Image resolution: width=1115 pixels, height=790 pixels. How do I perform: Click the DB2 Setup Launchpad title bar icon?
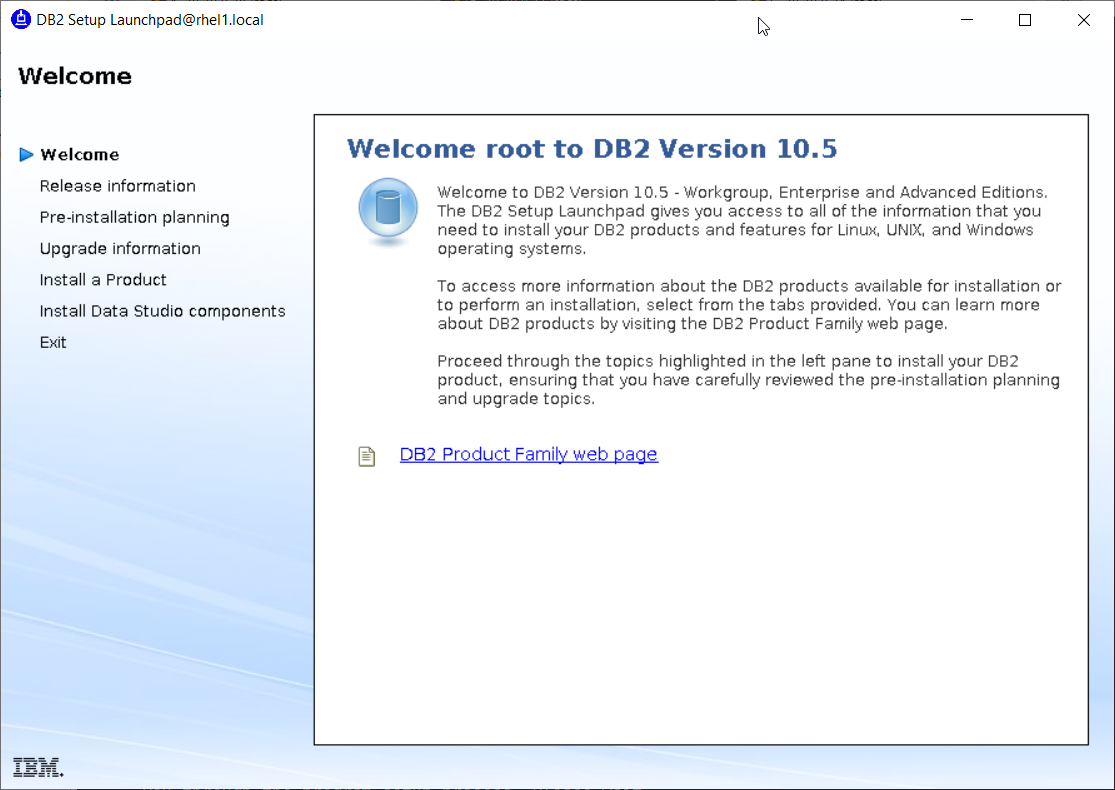20,19
